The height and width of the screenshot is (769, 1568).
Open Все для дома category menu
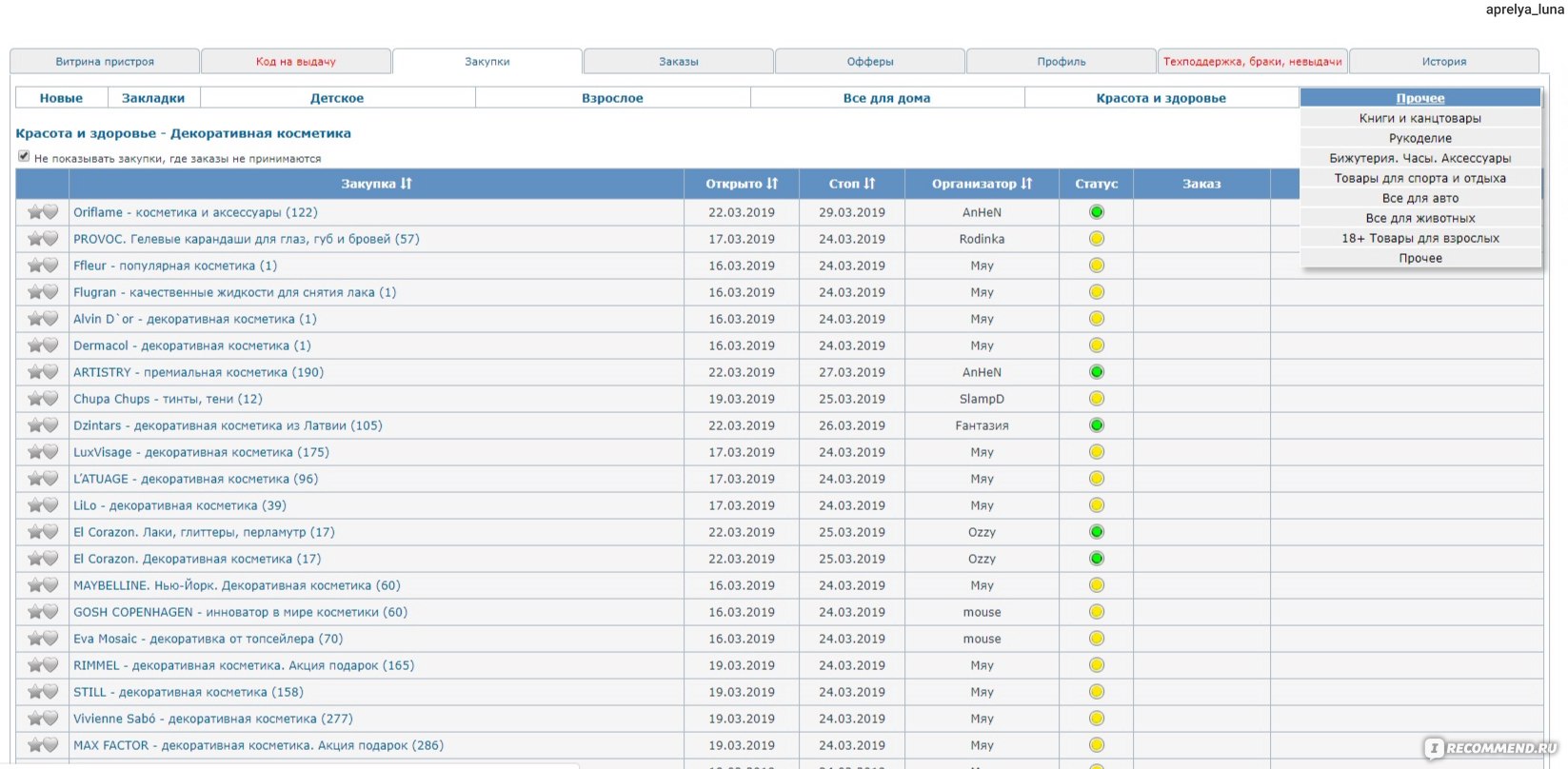pos(886,98)
